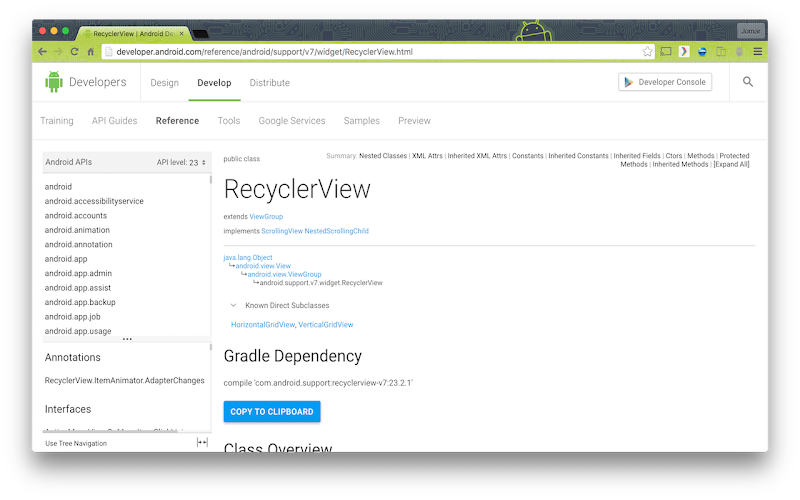The height and width of the screenshot is (500, 800).
Task: Open RecyclerView.ItemAnimator.AdapterChanges annotation
Action: pyautogui.click(x=124, y=381)
